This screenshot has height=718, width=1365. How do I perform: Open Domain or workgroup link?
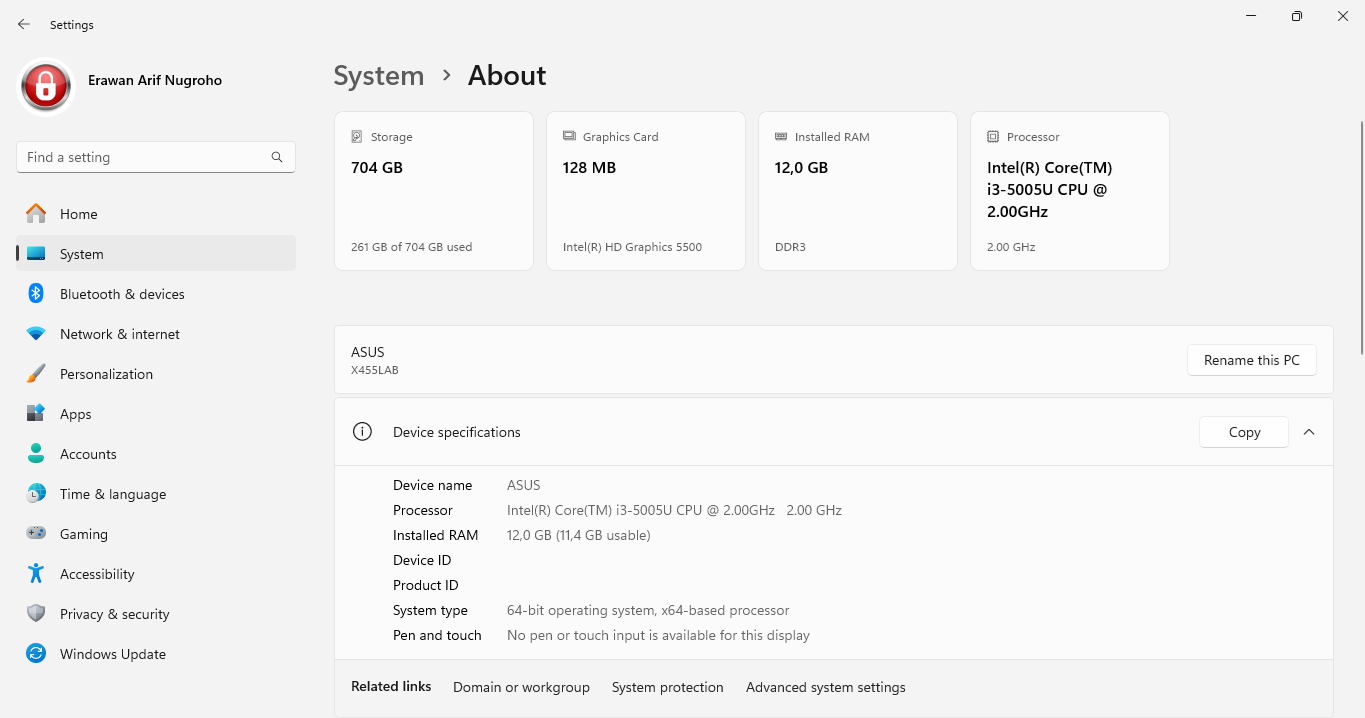click(521, 687)
